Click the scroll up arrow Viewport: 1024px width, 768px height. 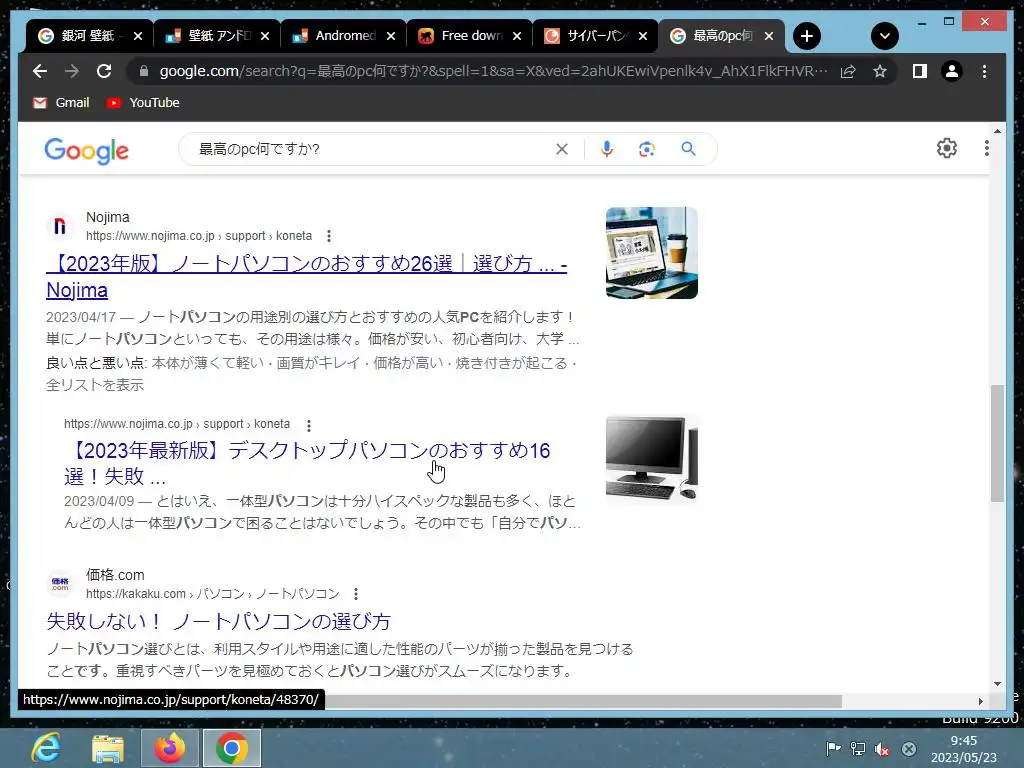pyautogui.click(x=997, y=130)
